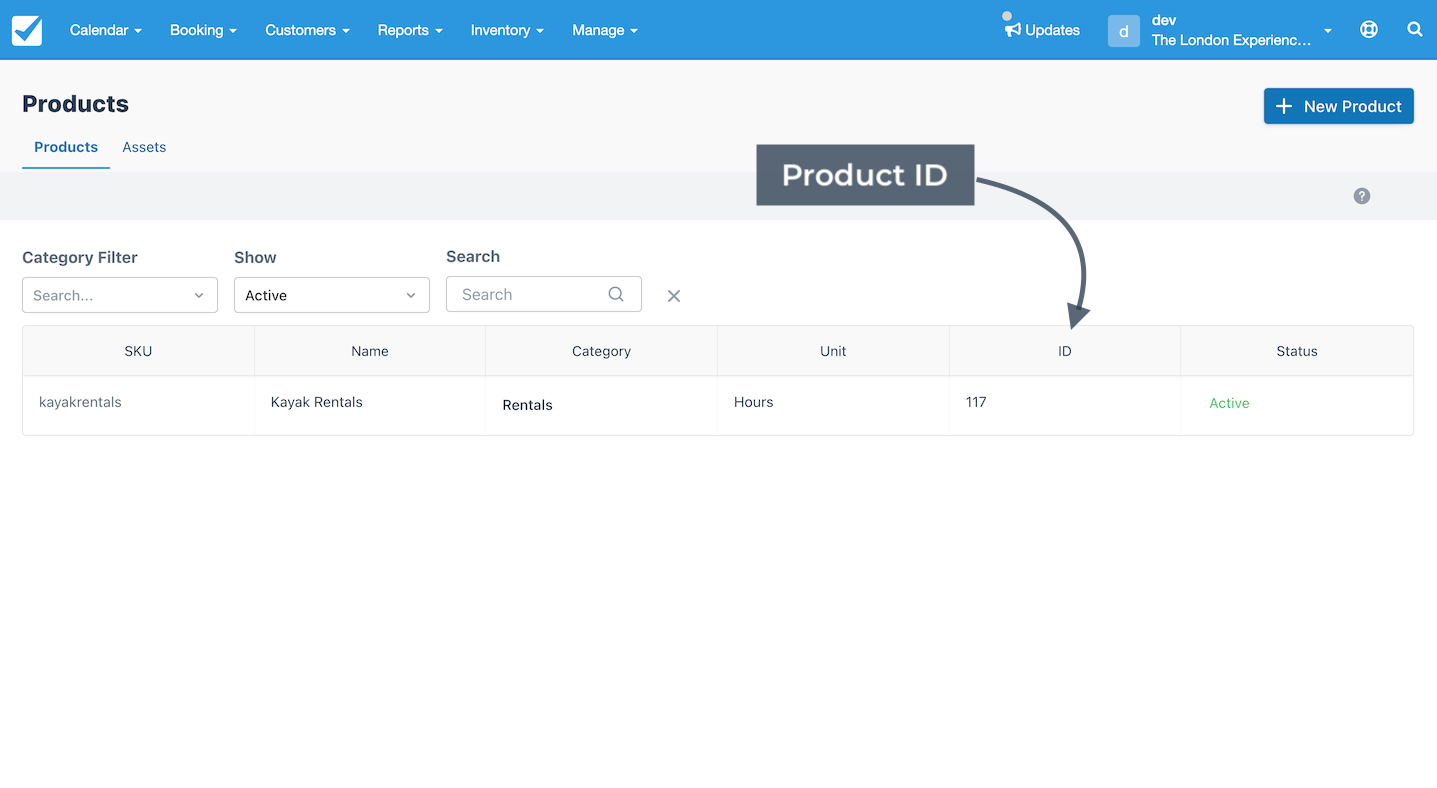Click the product ID '117'
1437x788 pixels.
point(976,402)
